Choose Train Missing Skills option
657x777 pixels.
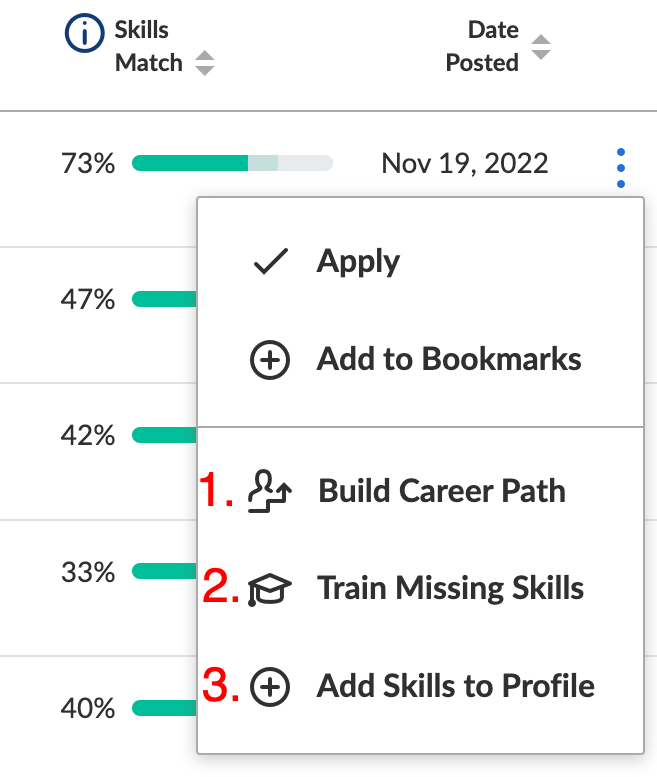[x=420, y=589]
